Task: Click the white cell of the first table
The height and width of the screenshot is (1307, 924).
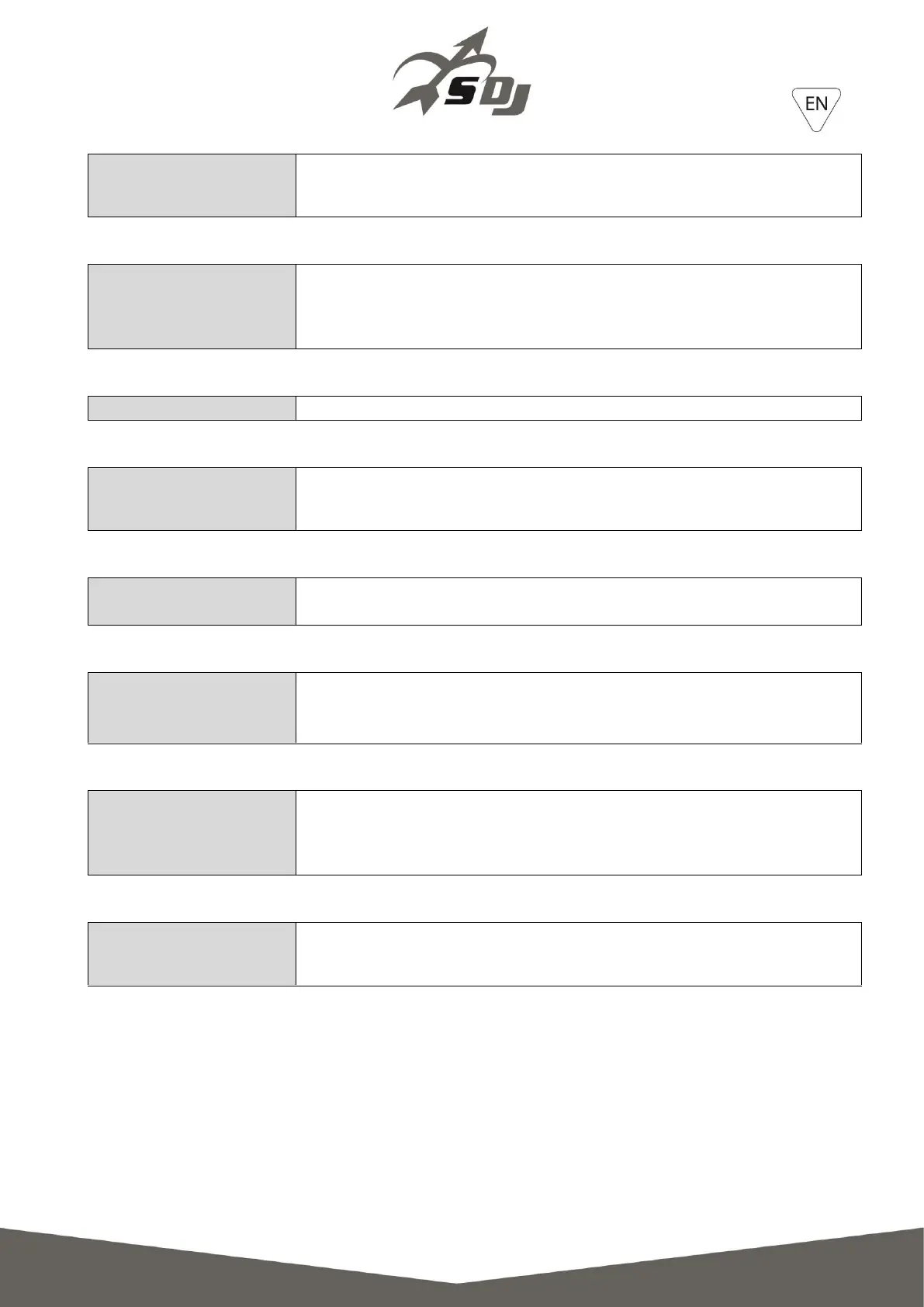Action: pos(578,185)
